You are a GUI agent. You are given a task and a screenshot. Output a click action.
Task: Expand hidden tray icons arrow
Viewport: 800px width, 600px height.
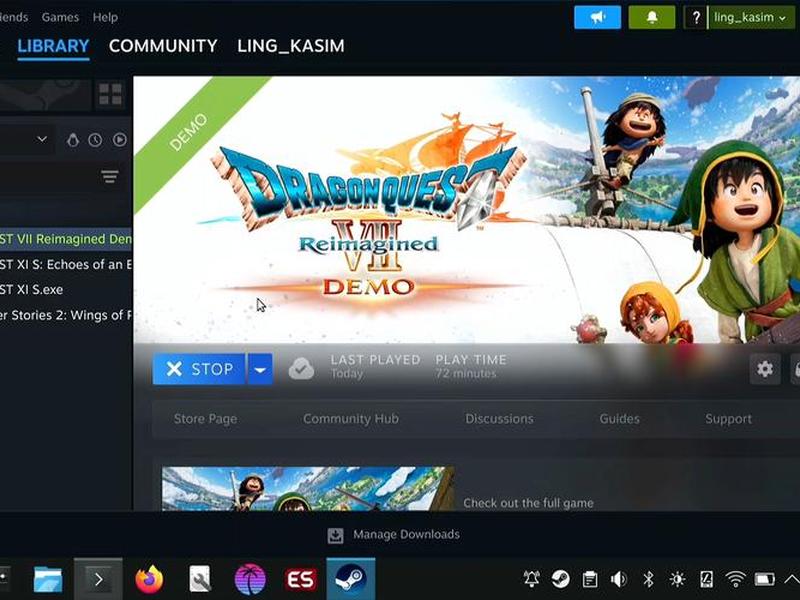click(792, 579)
